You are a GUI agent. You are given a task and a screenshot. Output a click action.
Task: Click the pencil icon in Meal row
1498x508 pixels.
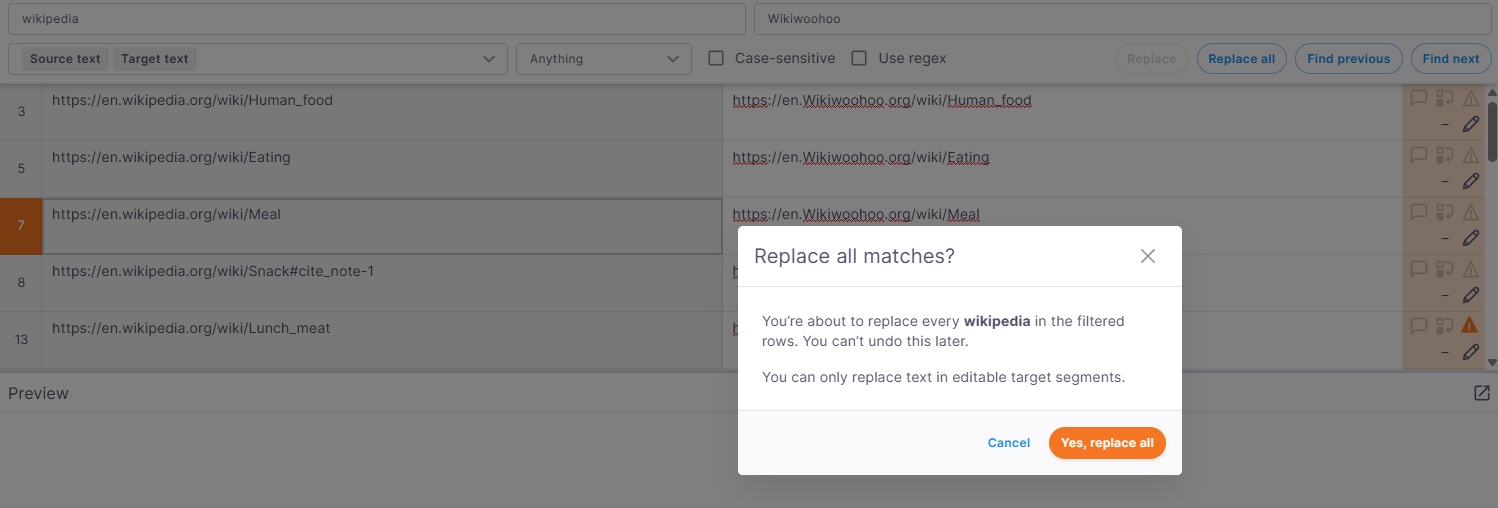coord(1470,239)
